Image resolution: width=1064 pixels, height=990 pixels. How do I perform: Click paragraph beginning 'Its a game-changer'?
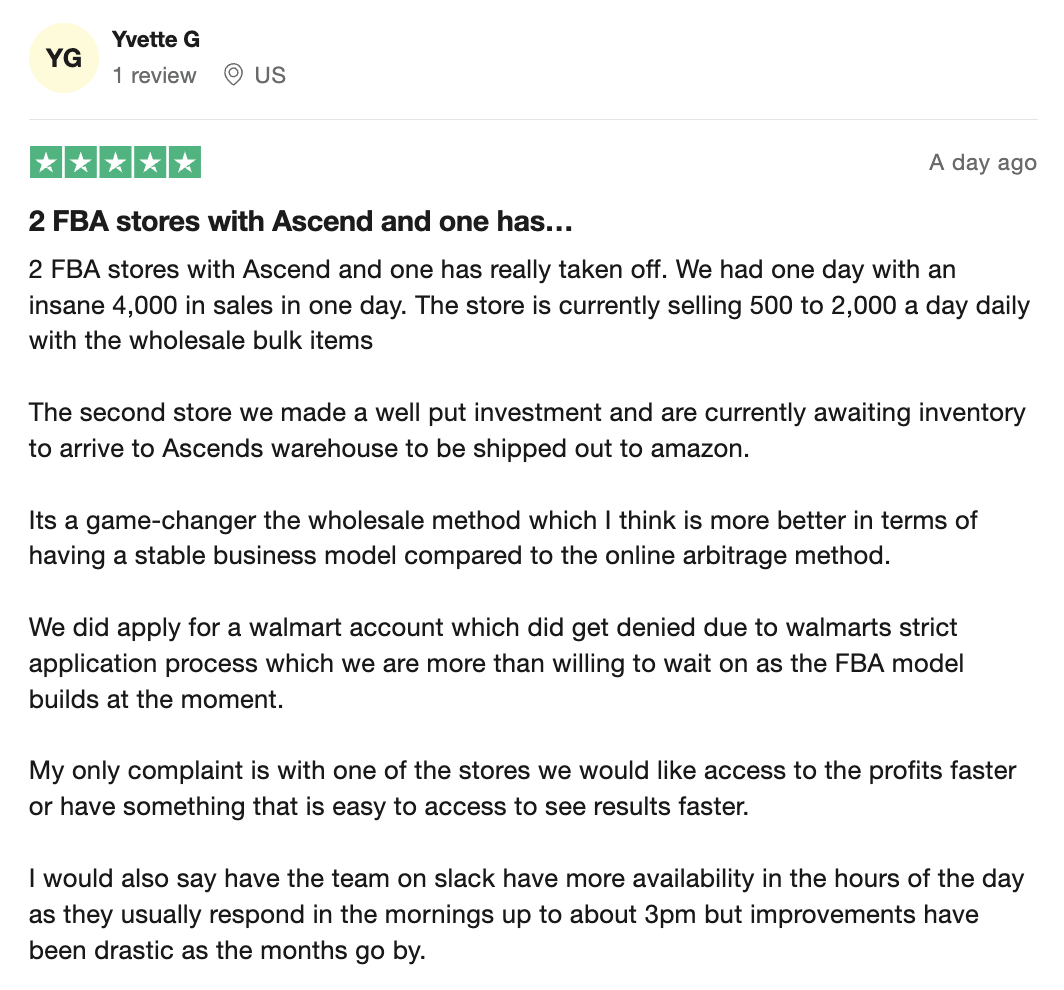(x=503, y=537)
